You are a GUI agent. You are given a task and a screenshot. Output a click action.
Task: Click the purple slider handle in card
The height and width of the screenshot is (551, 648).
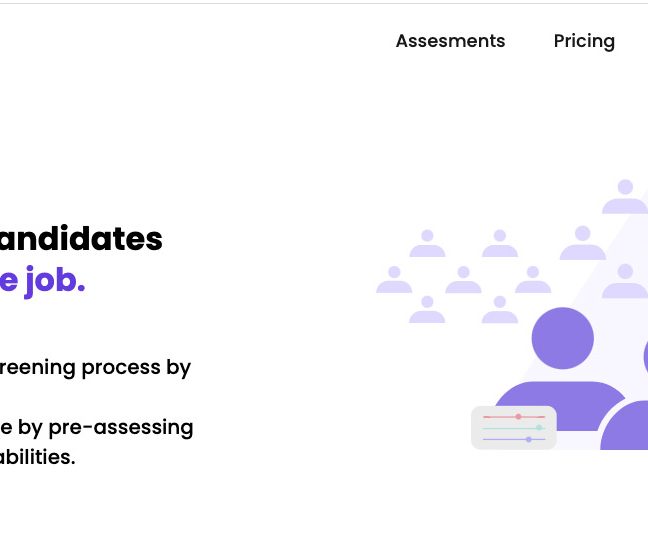(529, 439)
